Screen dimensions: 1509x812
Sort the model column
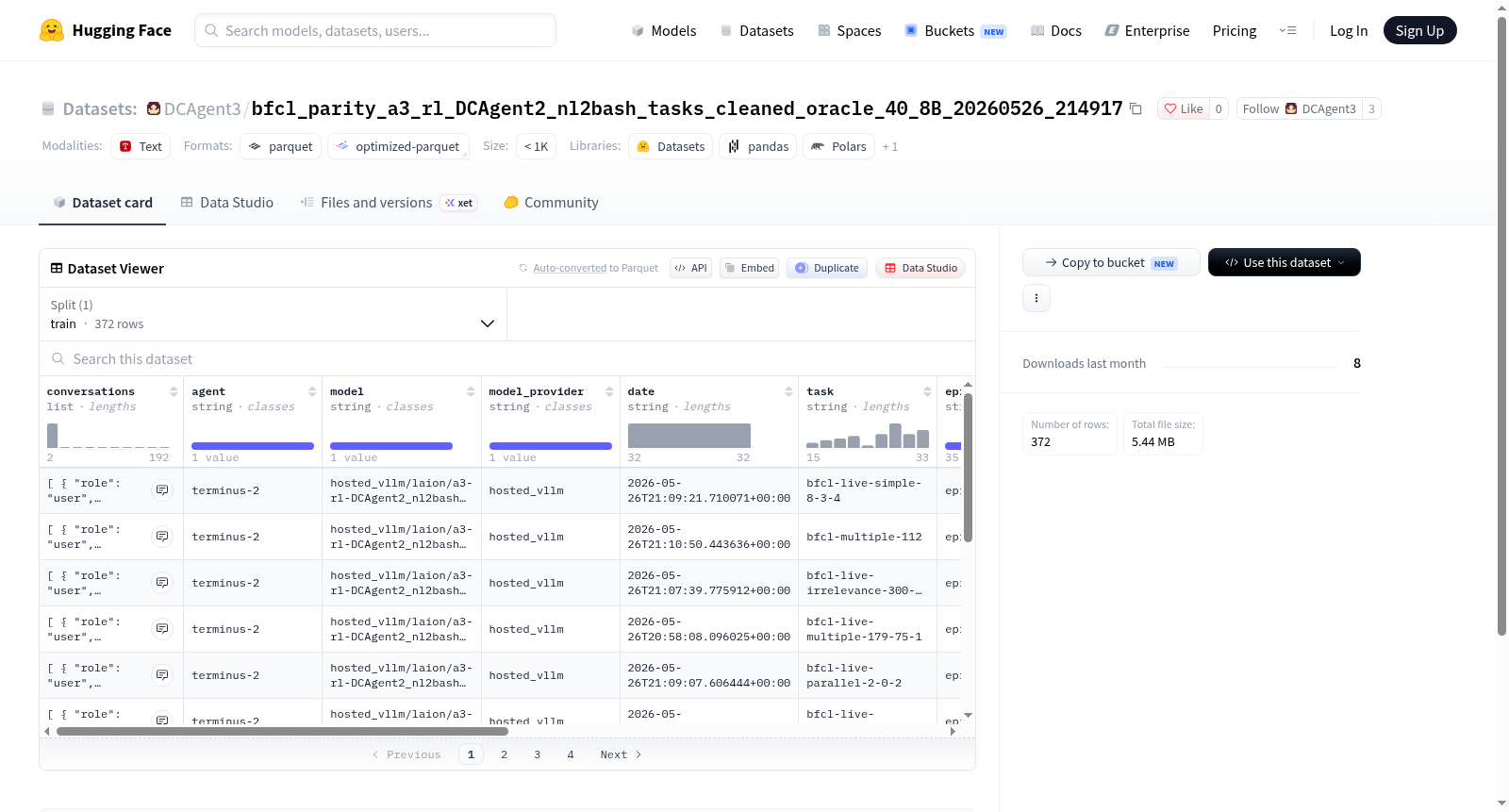471,391
